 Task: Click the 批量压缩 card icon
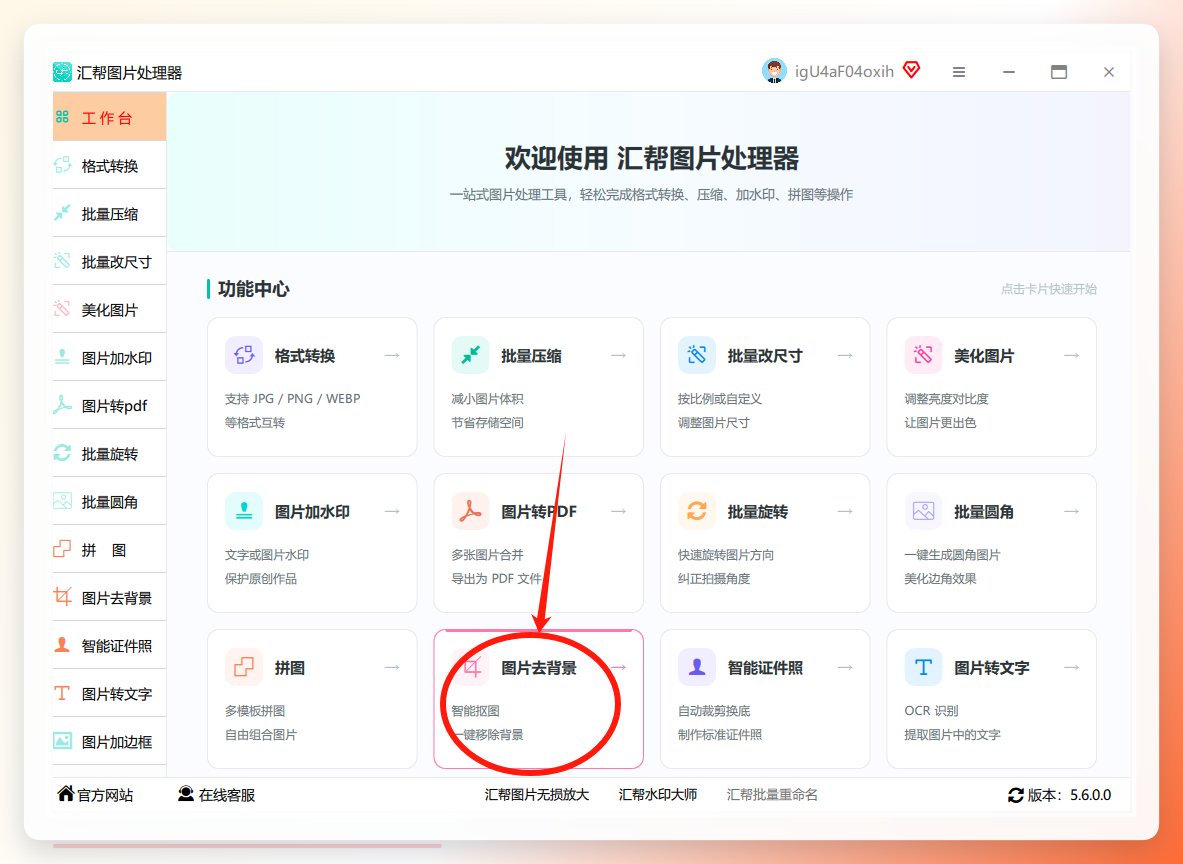[470, 355]
